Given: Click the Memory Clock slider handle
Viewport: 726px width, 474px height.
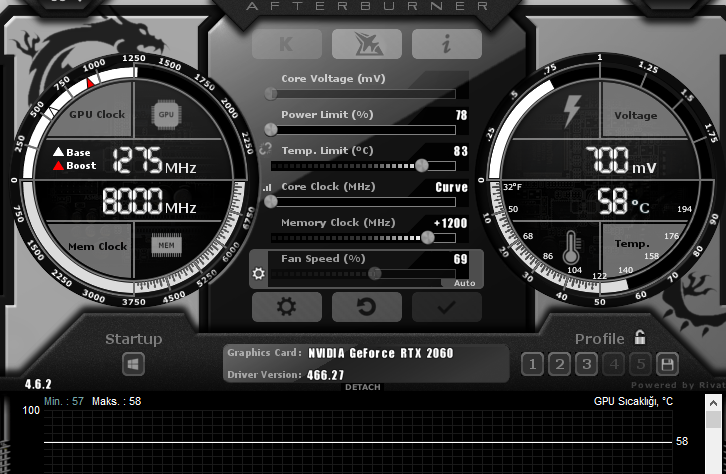Looking at the screenshot, I should tap(427, 238).
